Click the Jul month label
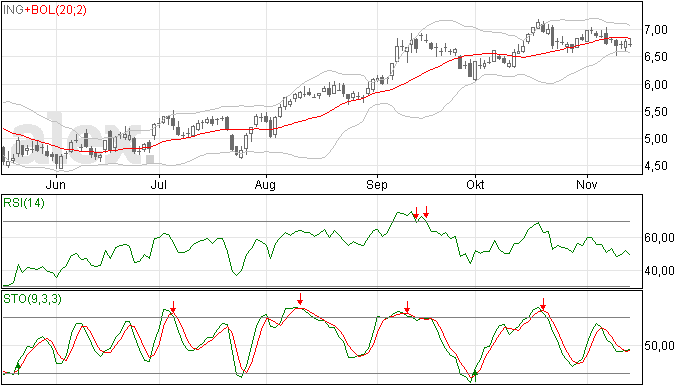The width and height of the screenshot is (690, 387). (x=158, y=184)
